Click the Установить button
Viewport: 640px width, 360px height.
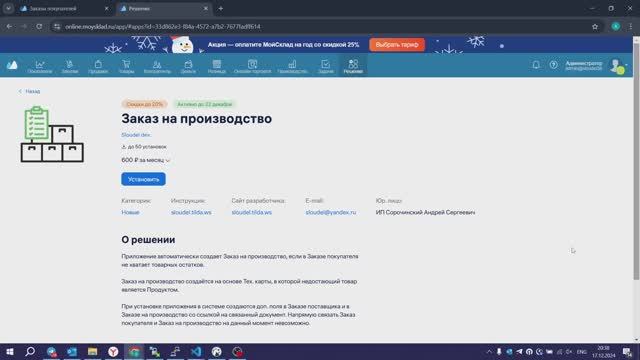tap(143, 179)
